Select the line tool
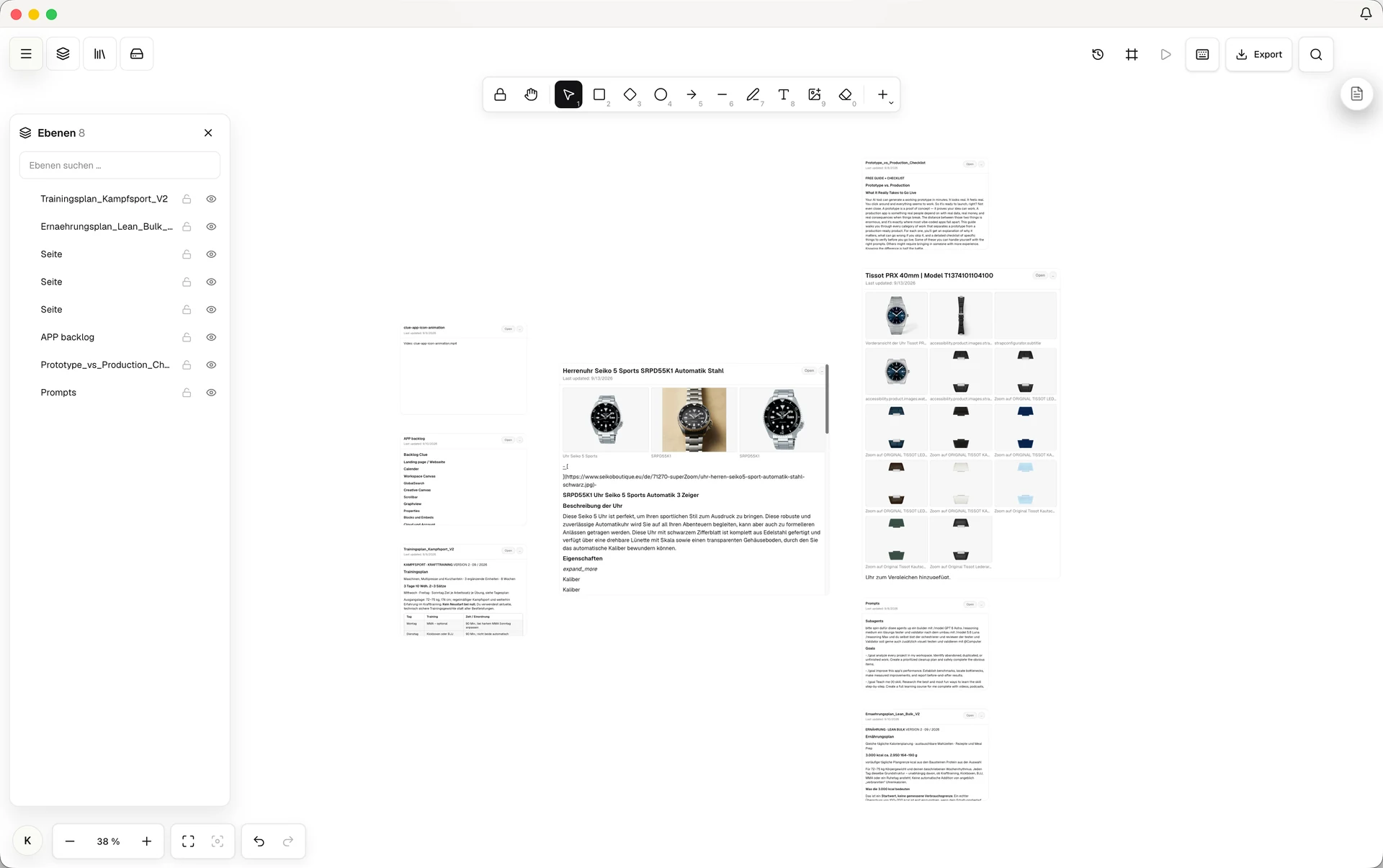The height and width of the screenshot is (868, 1383). (722, 94)
